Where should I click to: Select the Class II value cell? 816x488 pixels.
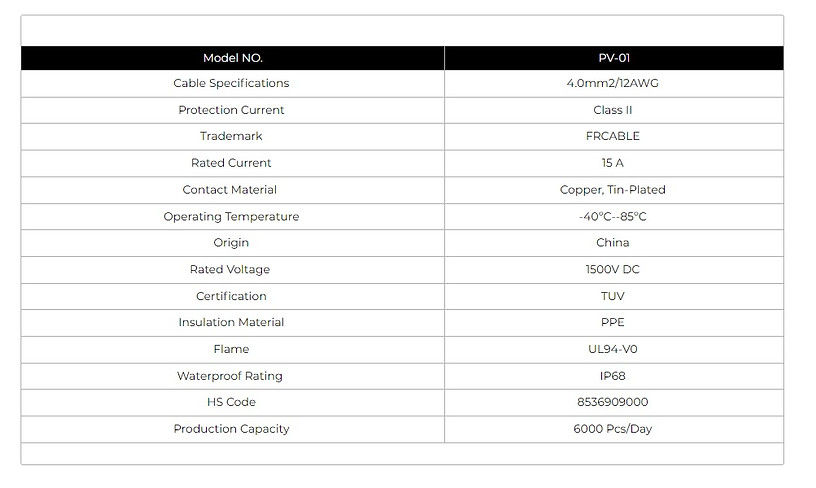[x=614, y=110]
